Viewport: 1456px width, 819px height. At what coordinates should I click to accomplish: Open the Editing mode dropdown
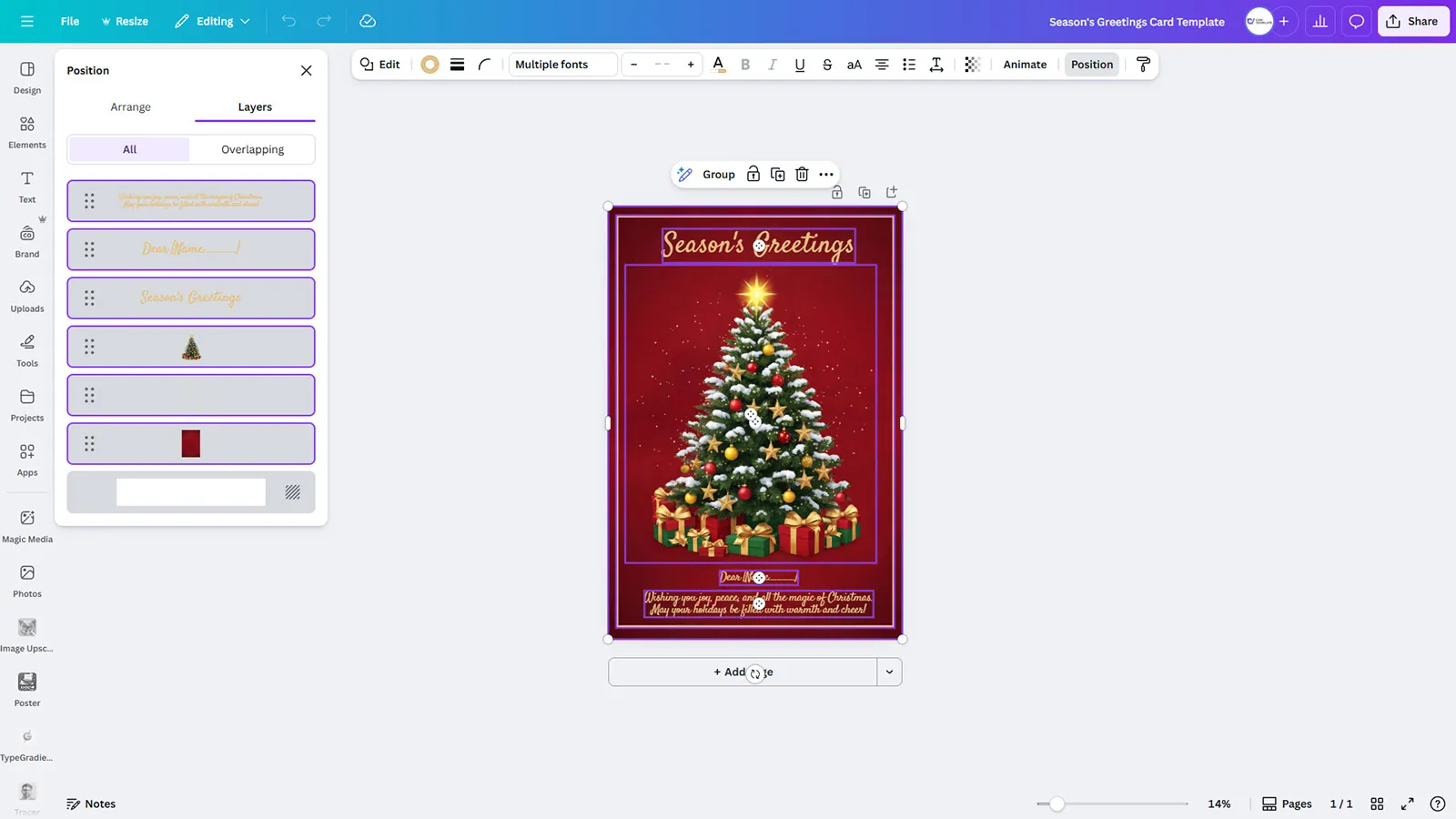[212, 20]
